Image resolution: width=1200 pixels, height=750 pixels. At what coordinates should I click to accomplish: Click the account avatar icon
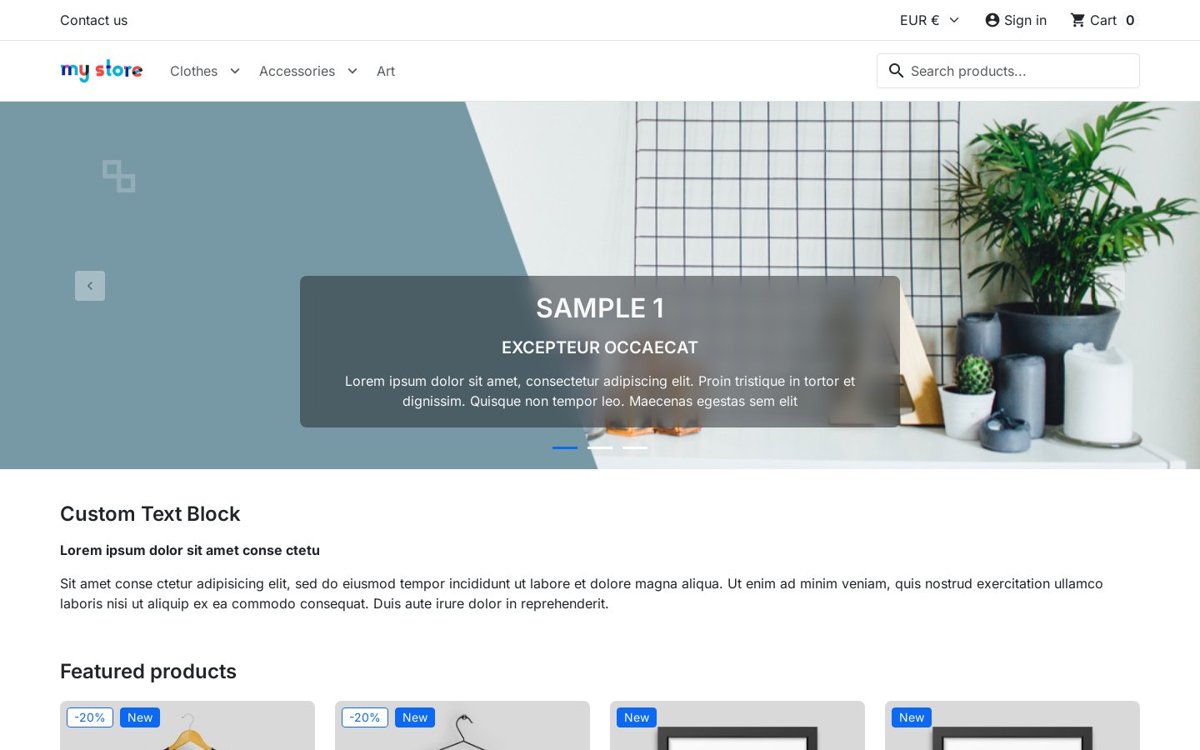point(992,20)
